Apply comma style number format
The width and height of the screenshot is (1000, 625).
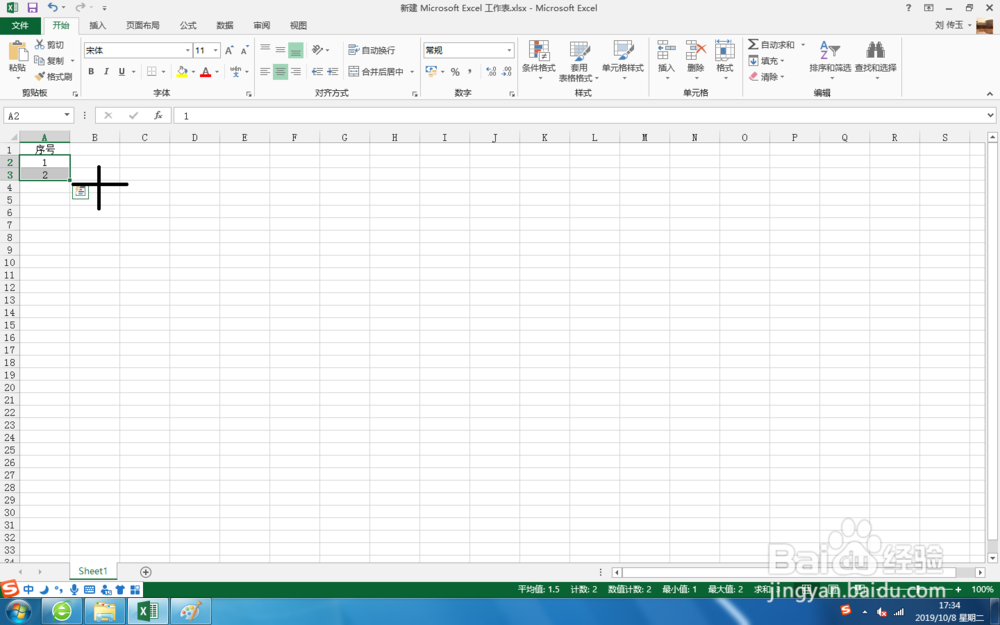(470, 71)
